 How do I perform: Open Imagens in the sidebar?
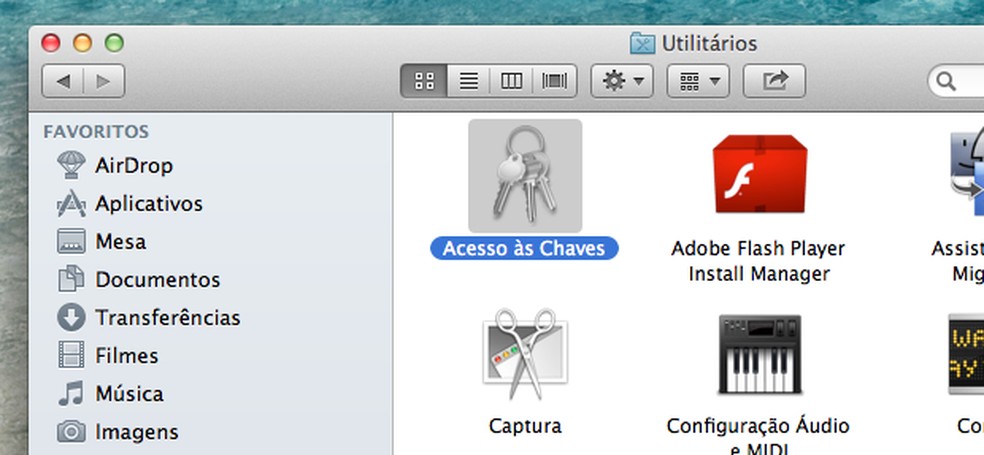click(118, 432)
